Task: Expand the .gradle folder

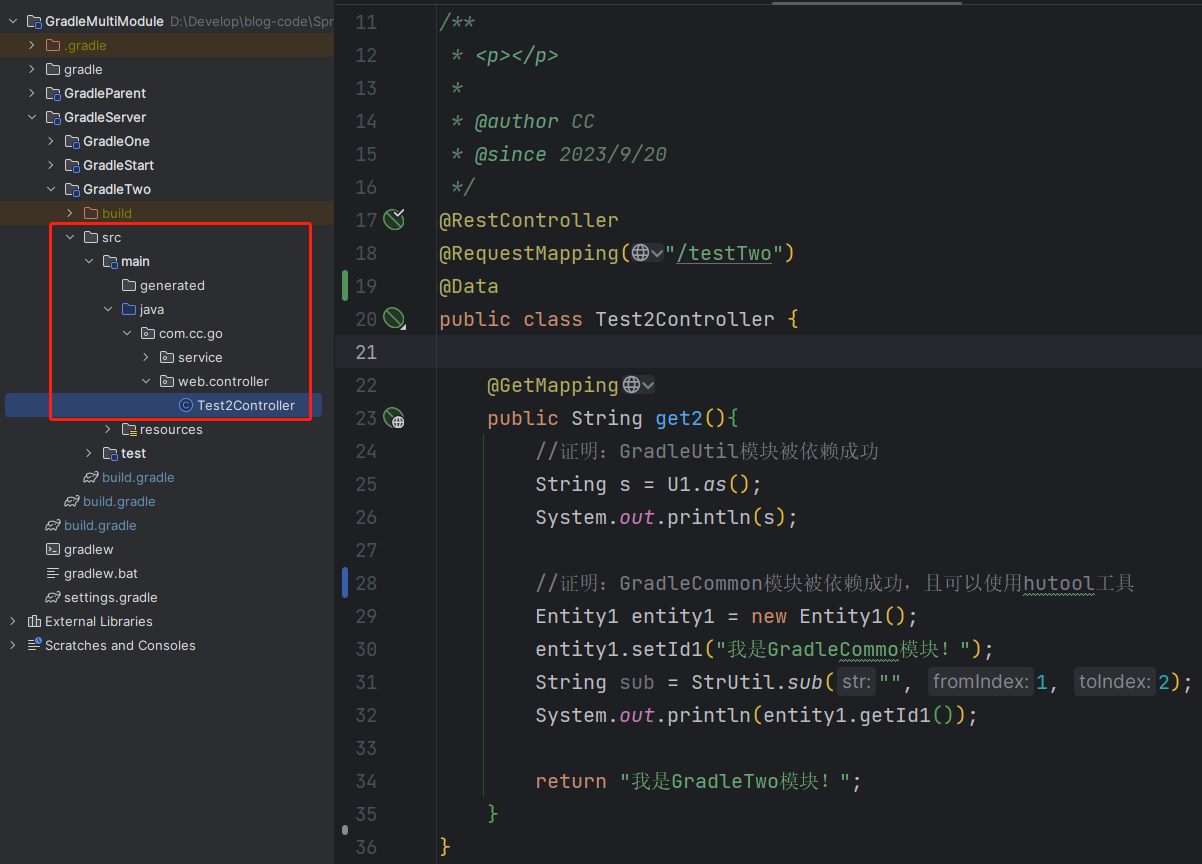Action: coord(32,45)
